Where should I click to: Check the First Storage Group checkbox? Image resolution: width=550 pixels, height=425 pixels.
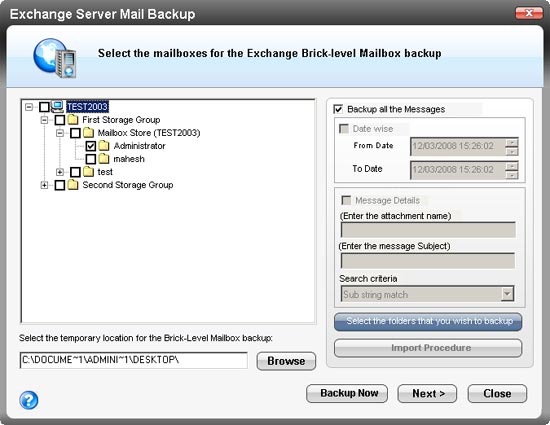(60, 120)
